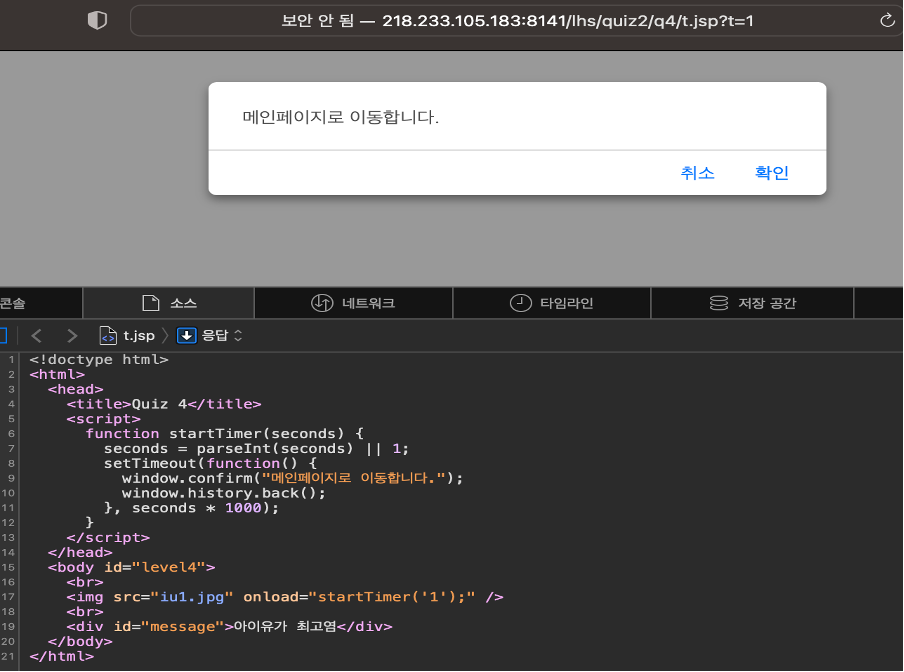Click the privacy shield icon
904x672 pixels.
click(97, 20)
